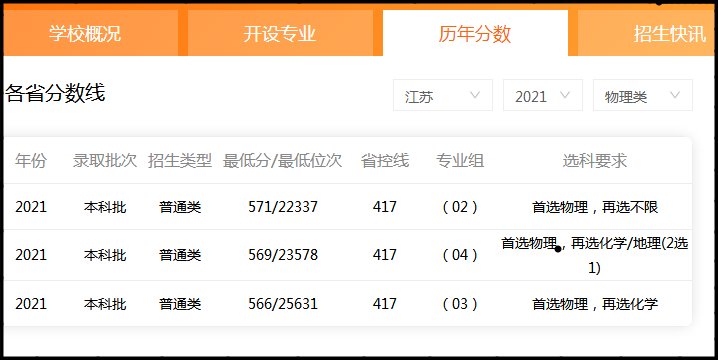Click the 专业组 column header
718x360 pixels.
460,161
